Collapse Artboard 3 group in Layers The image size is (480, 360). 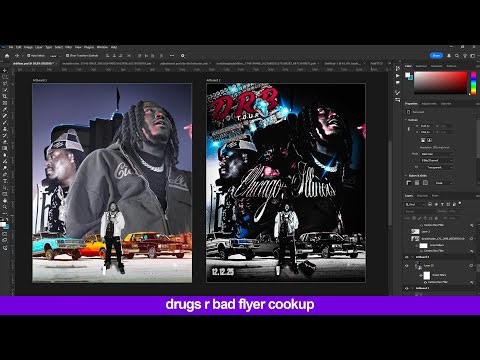(x=412, y=257)
